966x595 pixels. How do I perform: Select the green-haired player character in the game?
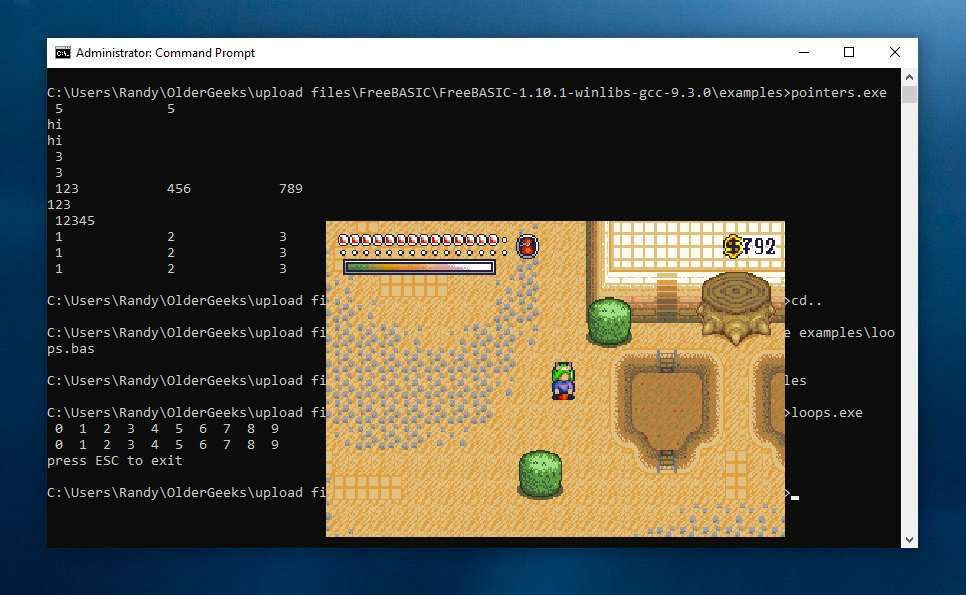pyautogui.click(x=563, y=381)
